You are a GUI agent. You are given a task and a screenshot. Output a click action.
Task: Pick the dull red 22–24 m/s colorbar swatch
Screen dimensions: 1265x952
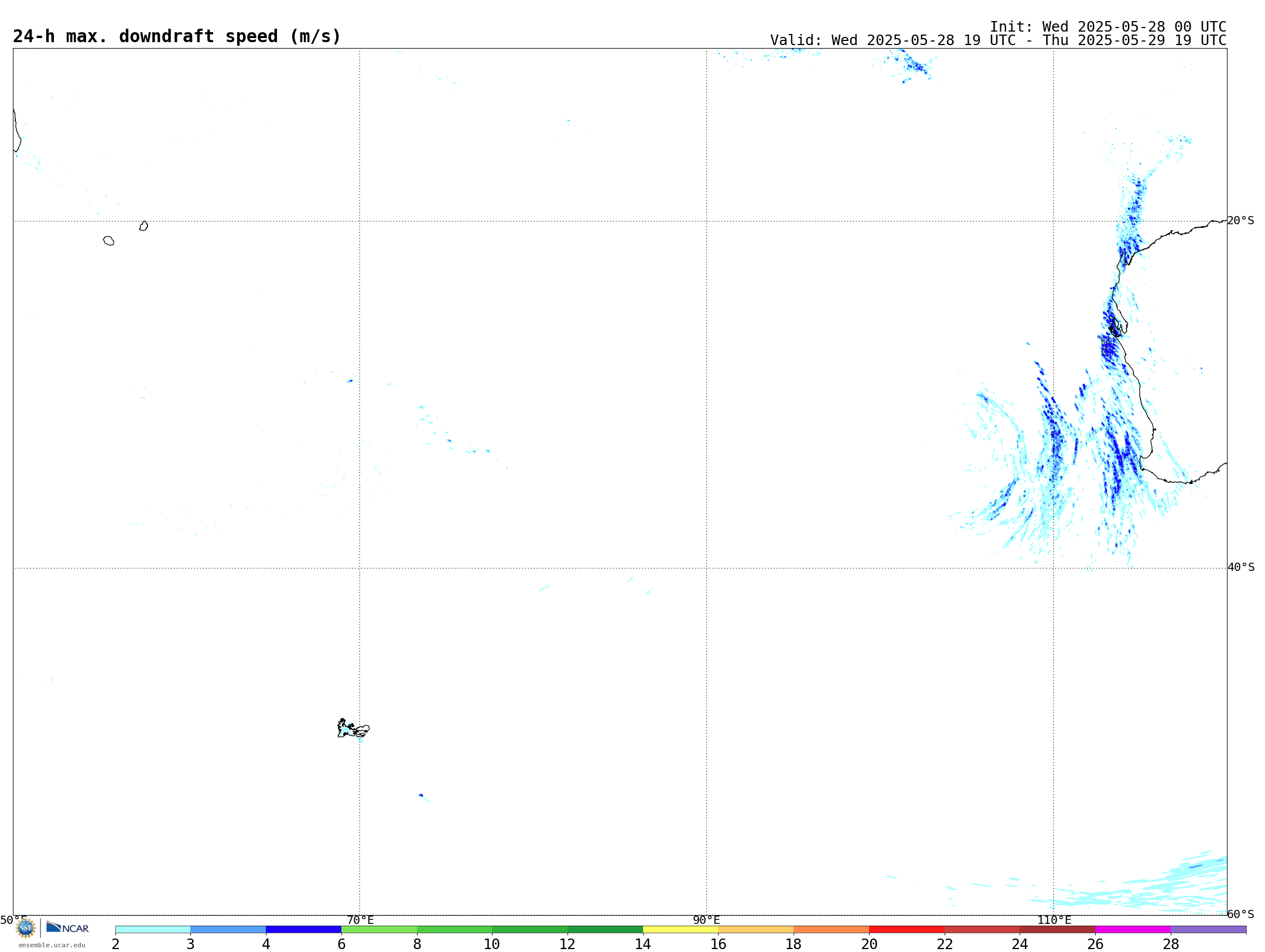coord(982,930)
